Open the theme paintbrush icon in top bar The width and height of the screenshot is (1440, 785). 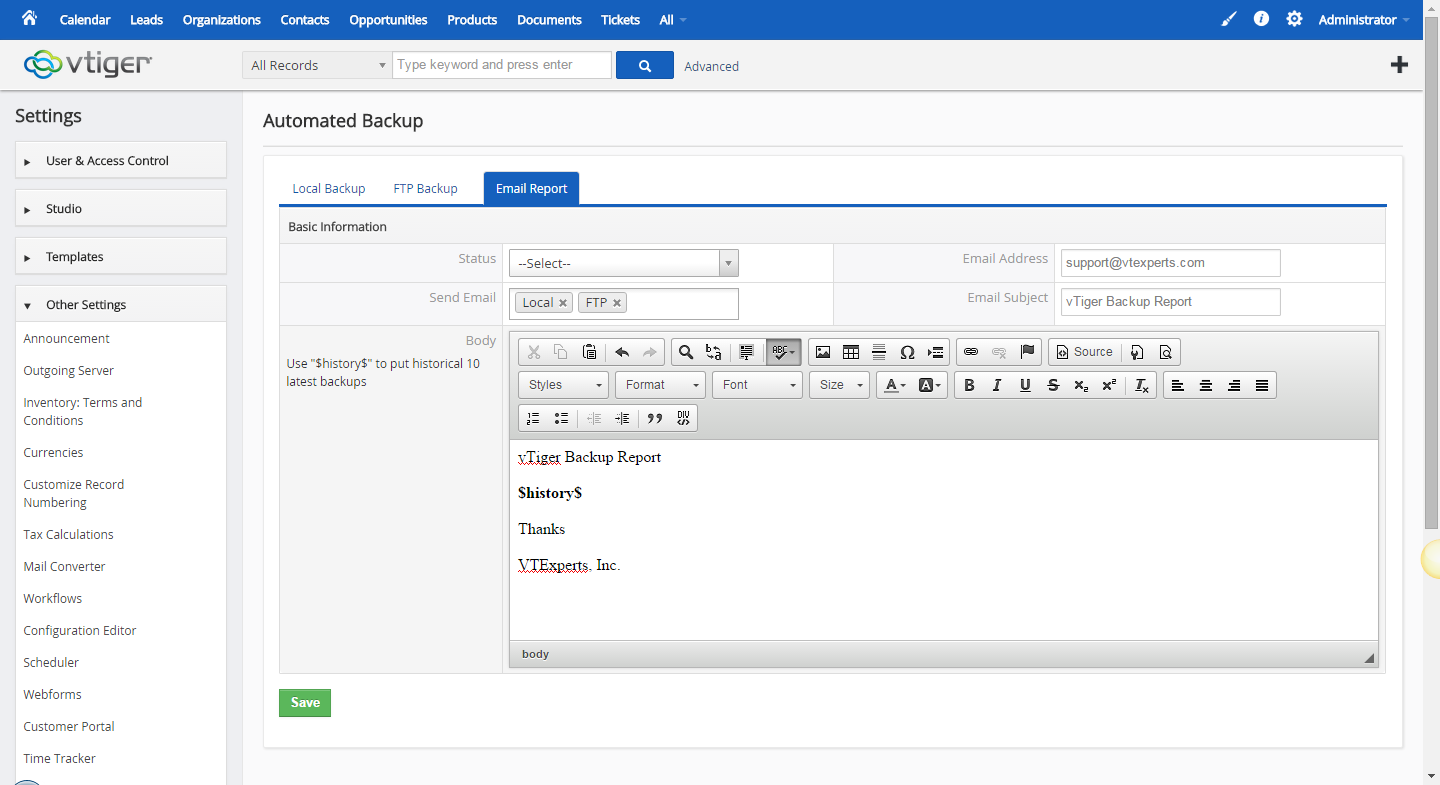(1229, 19)
